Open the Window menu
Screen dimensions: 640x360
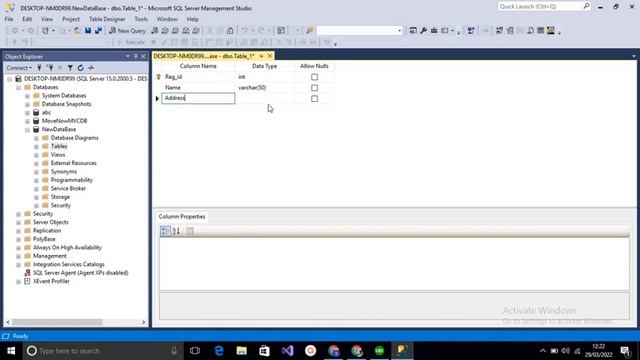click(167, 19)
